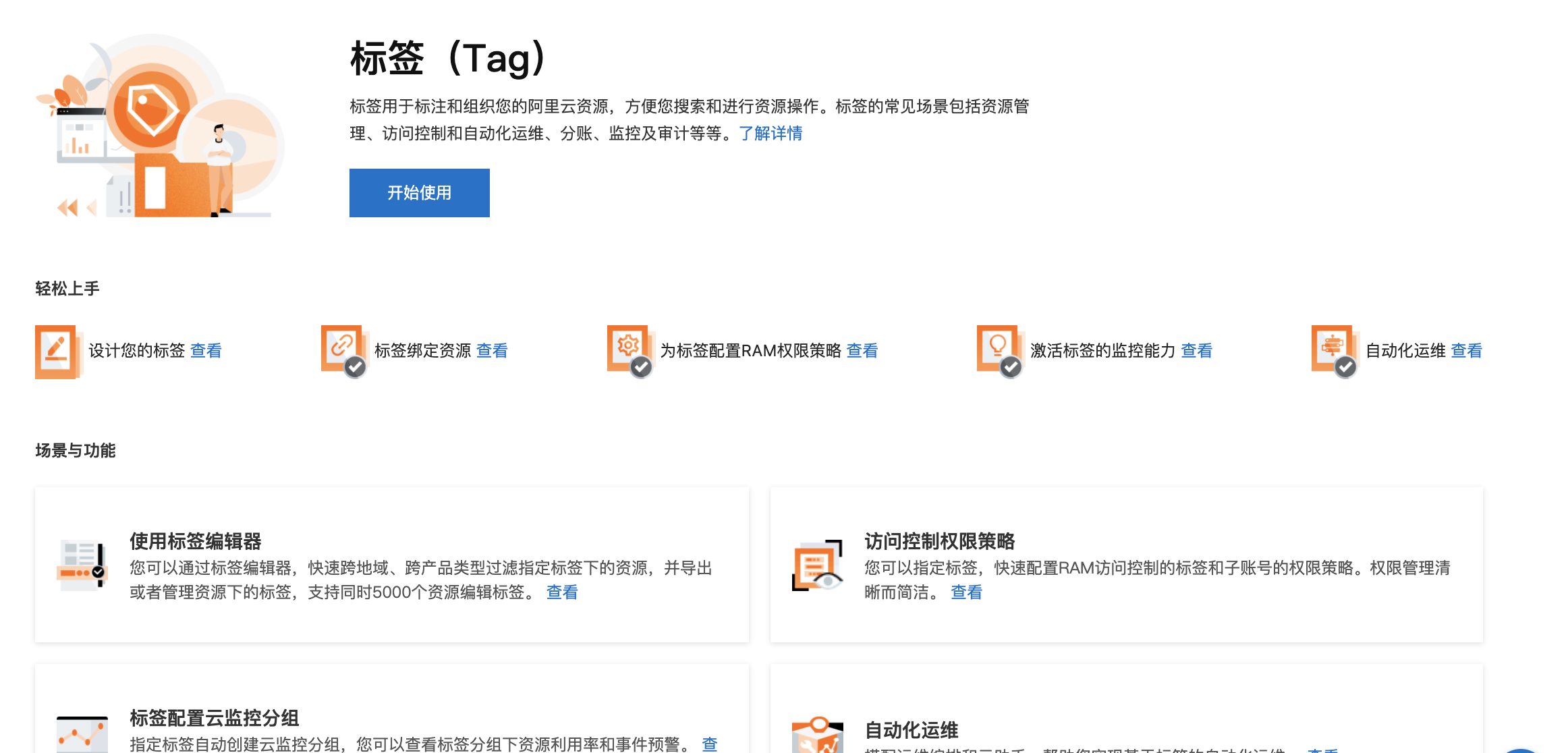This screenshot has height=753, width=1568.
Task: Click the 自动化运维 workflow icon
Action: (1335, 352)
